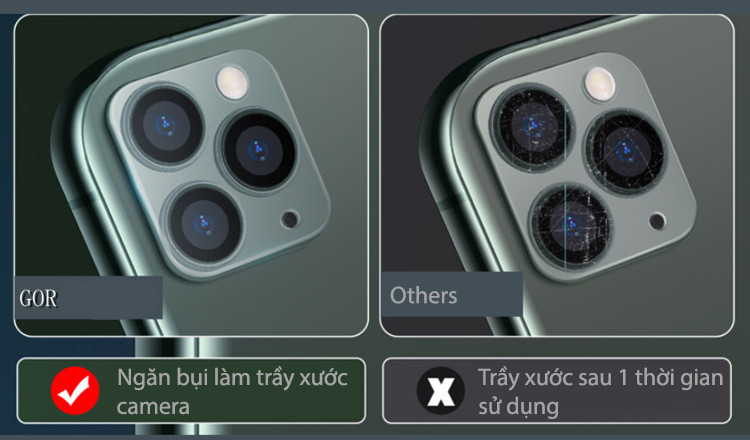Click the right-side scratched lens on Others phone
Viewport: 750px width, 440px height.
click(625, 152)
